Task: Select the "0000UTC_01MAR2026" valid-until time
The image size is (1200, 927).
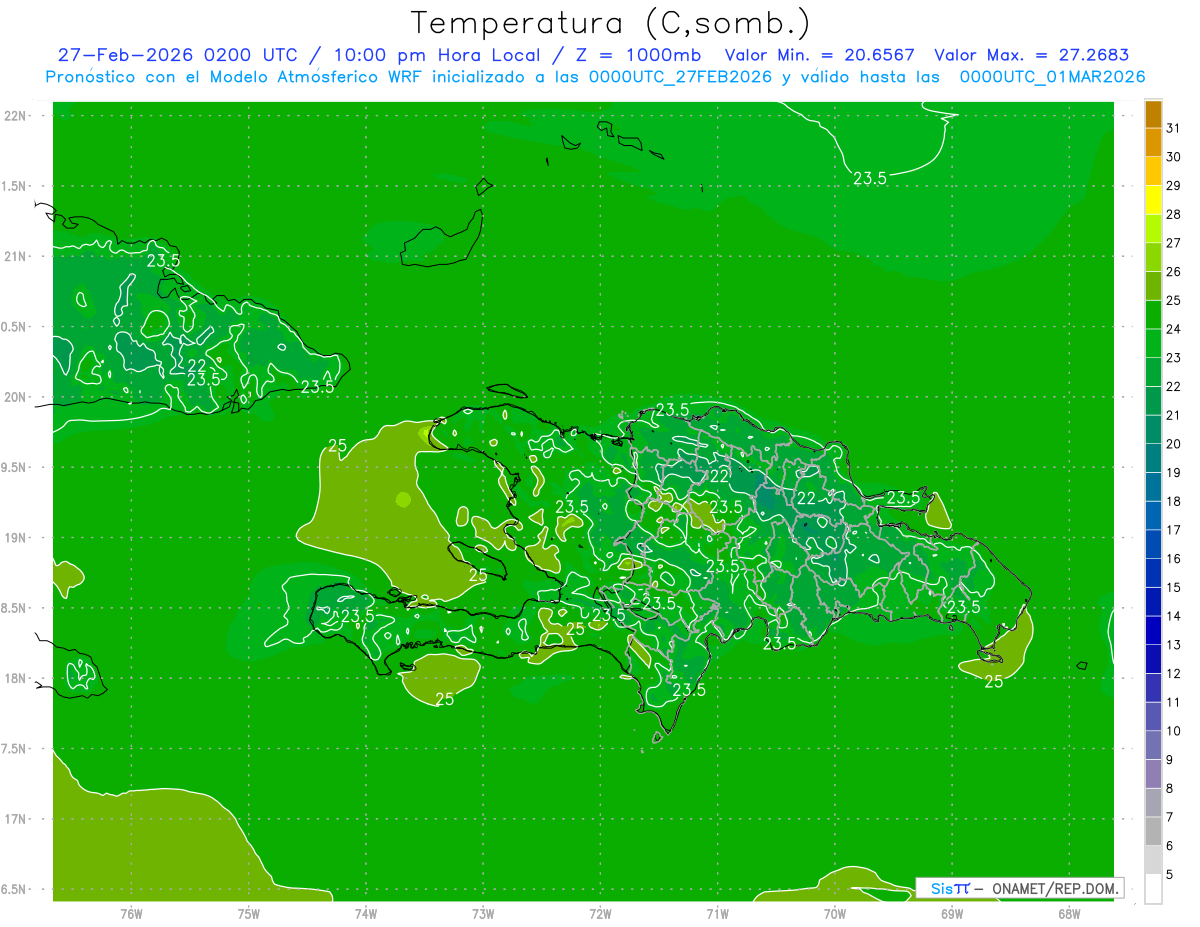Action: (x=1052, y=77)
